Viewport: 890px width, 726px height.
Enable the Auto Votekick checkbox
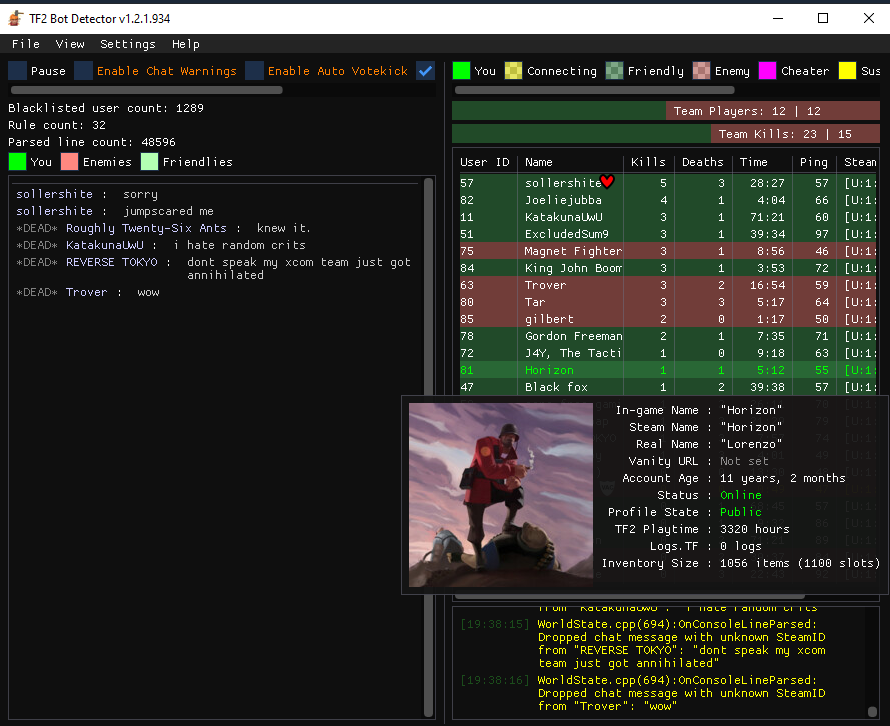(x=254, y=71)
